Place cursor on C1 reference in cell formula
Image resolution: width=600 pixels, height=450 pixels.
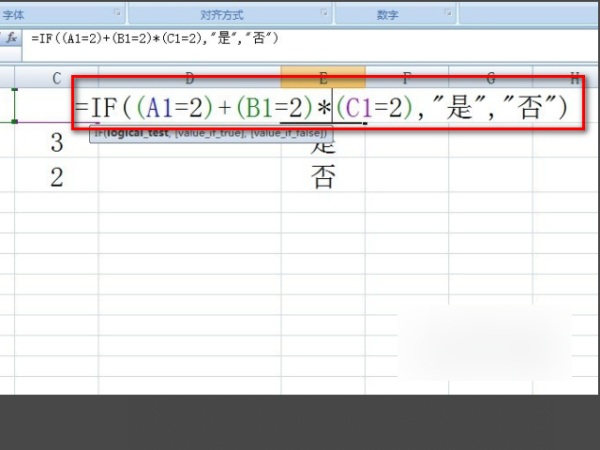pyautogui.click(x=362, y=106)
